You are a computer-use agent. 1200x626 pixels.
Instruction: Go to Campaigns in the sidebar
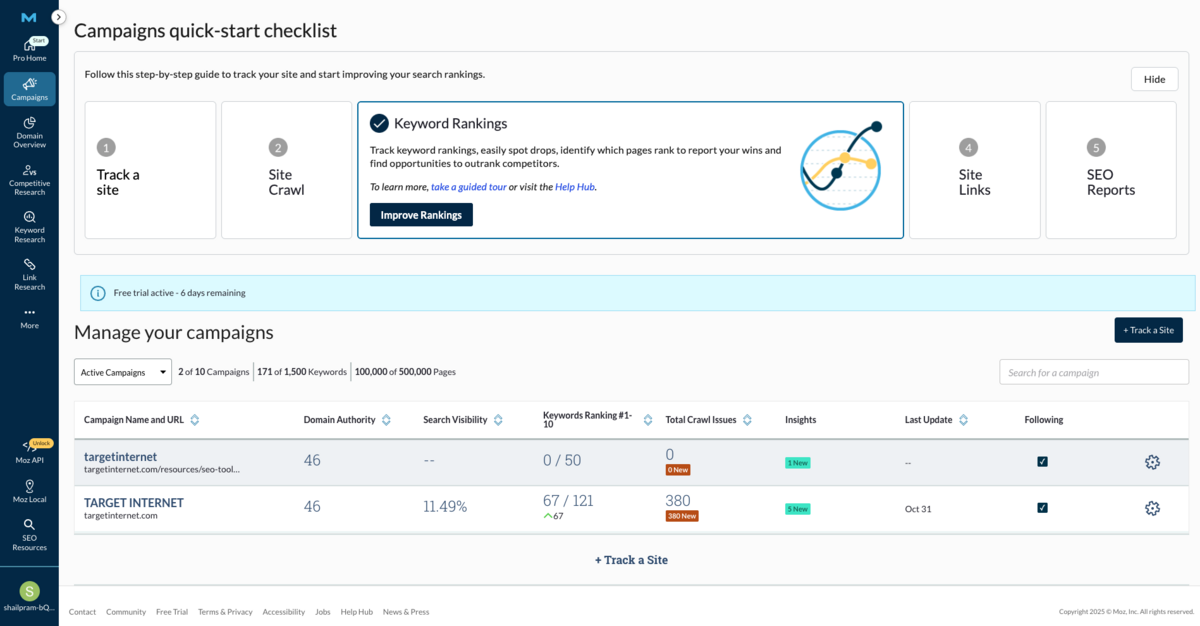click(29, 89)
